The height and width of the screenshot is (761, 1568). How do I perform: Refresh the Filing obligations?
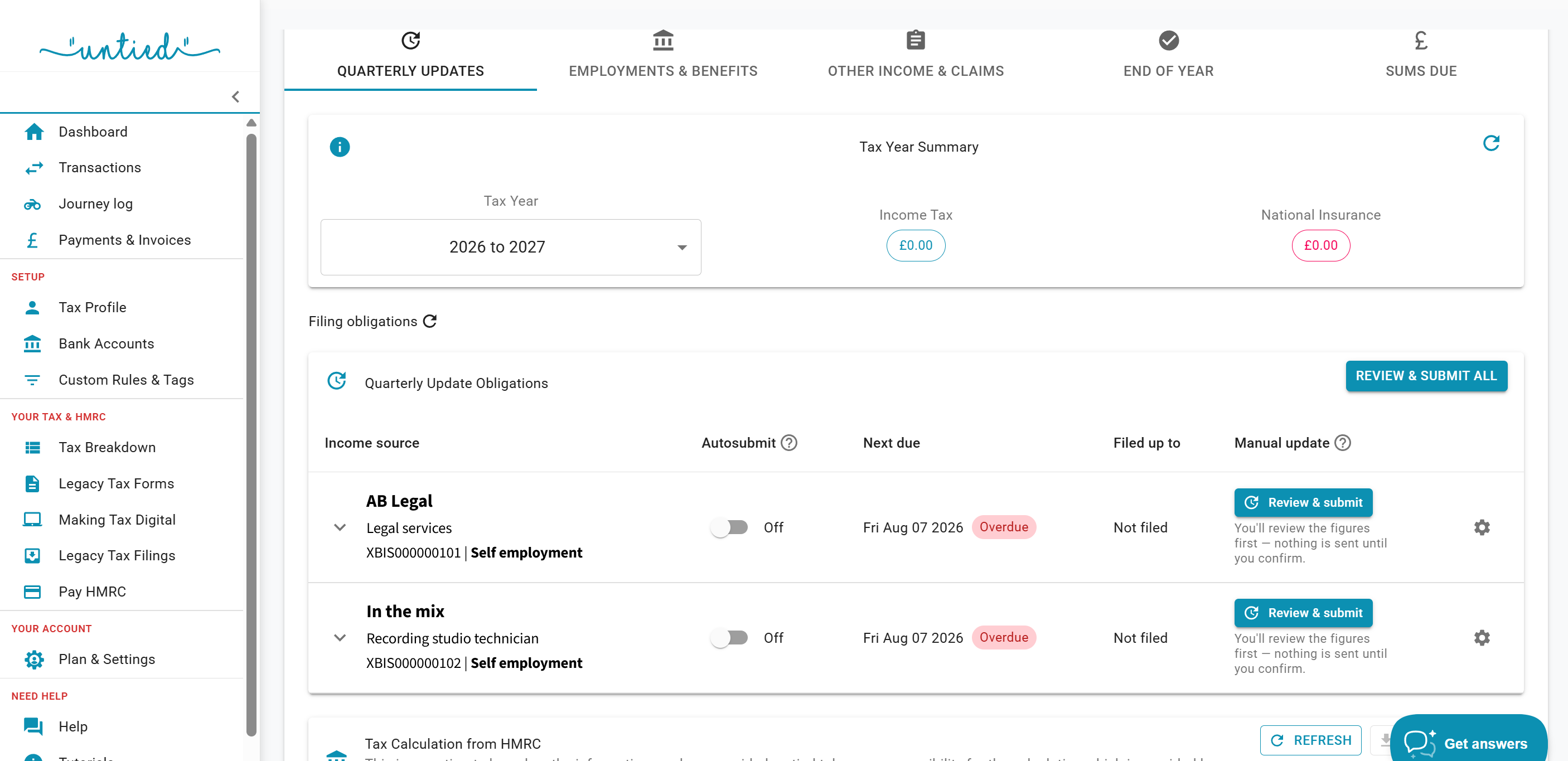tap(430, 321)
